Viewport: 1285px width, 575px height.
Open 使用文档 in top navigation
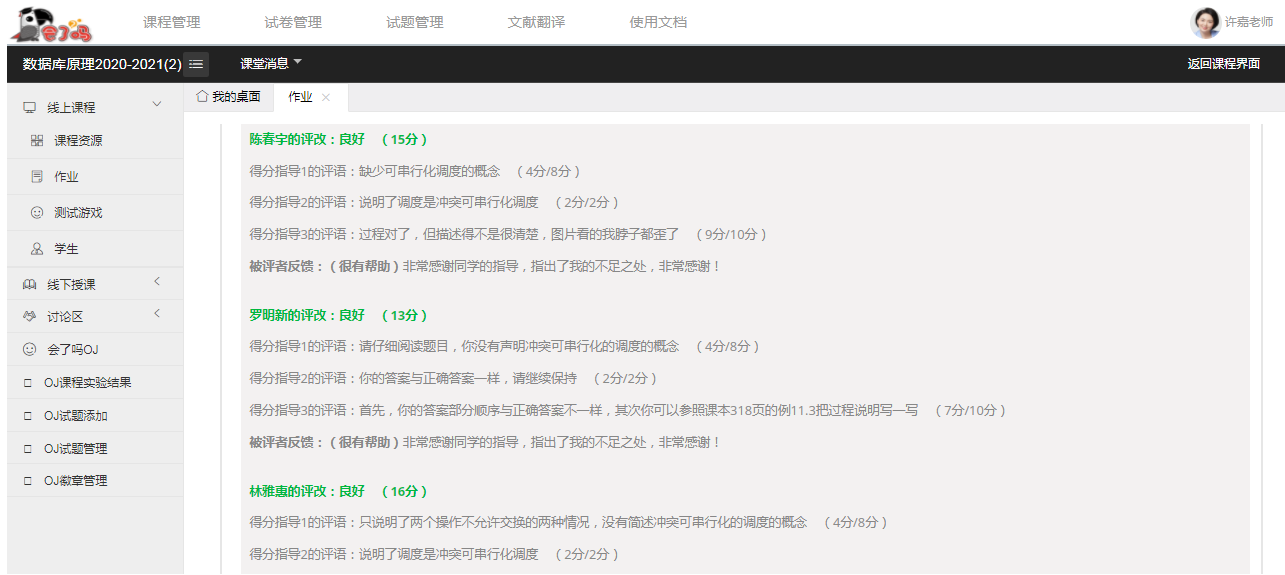tap(658, 22)
